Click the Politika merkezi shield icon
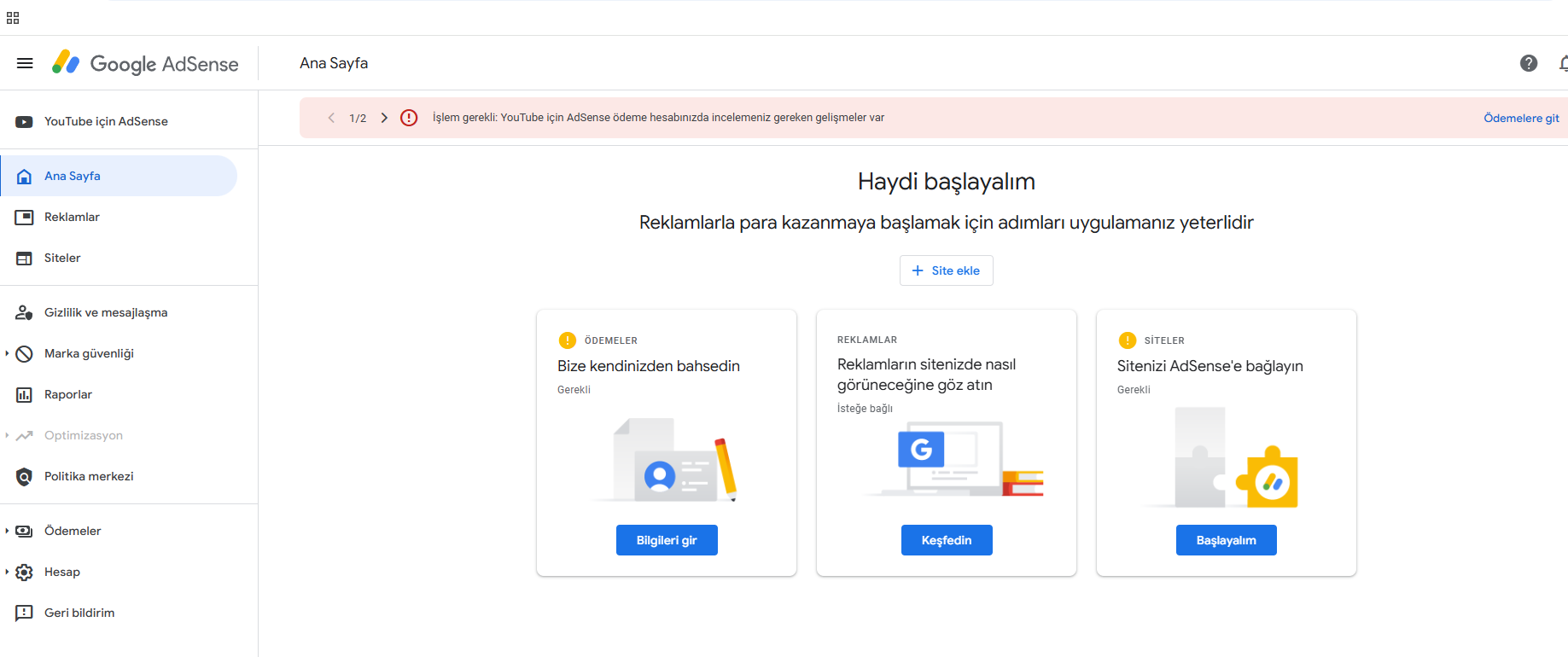 [x=24, y=477]
